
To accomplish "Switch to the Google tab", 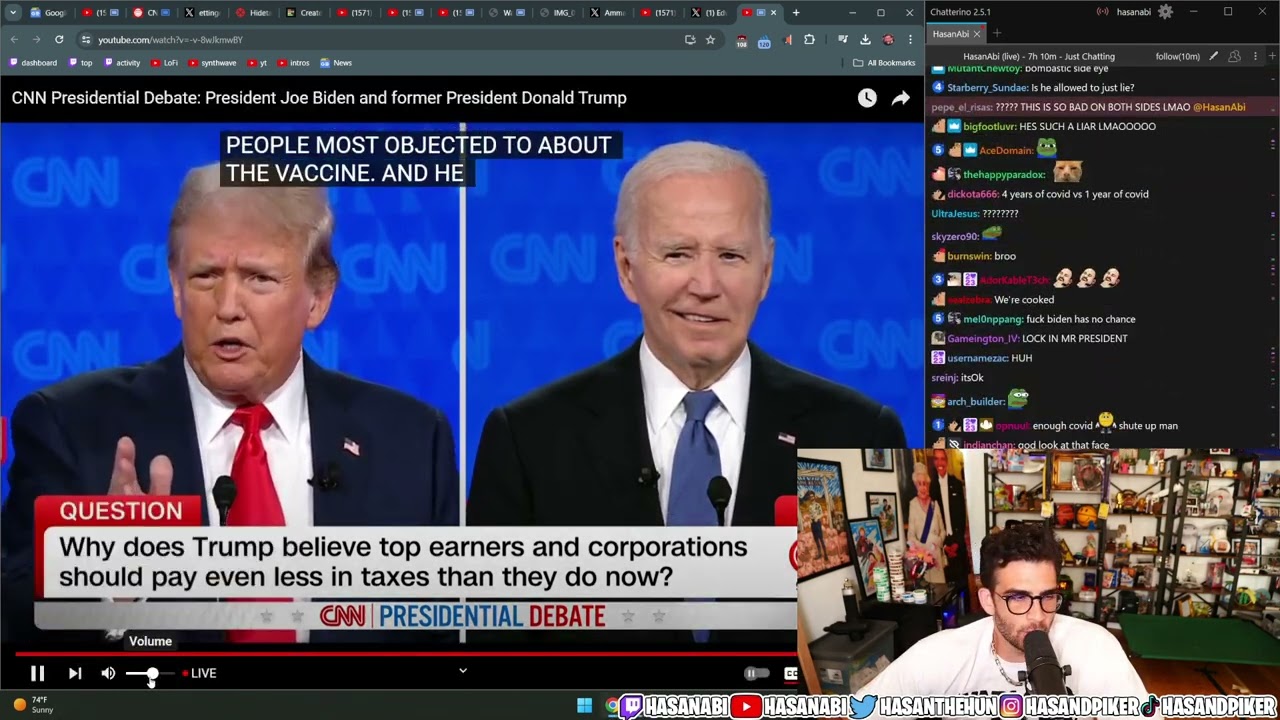I will [x=49, y=13].
